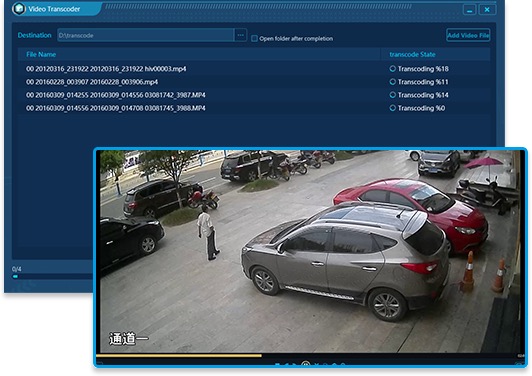Select file 20120316_231922 hiv00003.mp4

click(106, 69)
